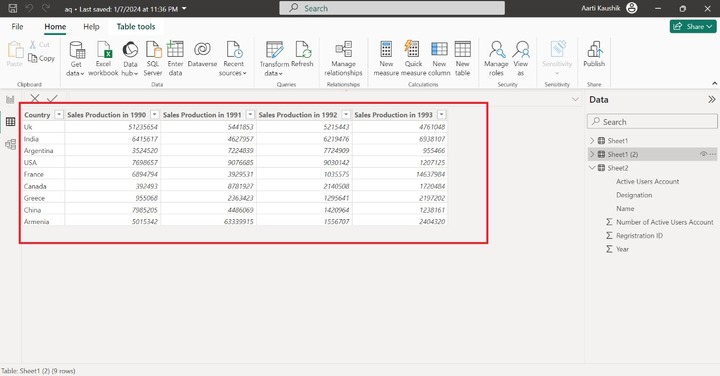
Task: Open the File menu
Action: point(17,27)
